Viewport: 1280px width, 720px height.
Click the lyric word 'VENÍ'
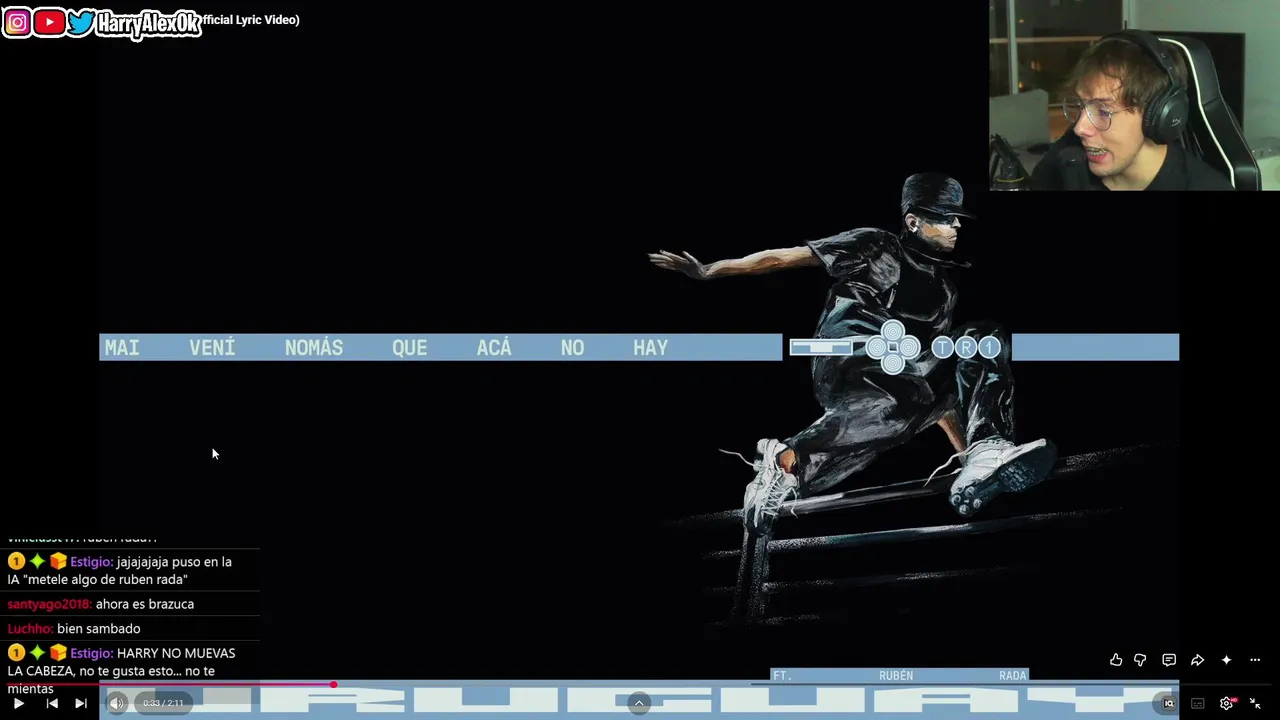pyautogui.click(x=212, y=348)
